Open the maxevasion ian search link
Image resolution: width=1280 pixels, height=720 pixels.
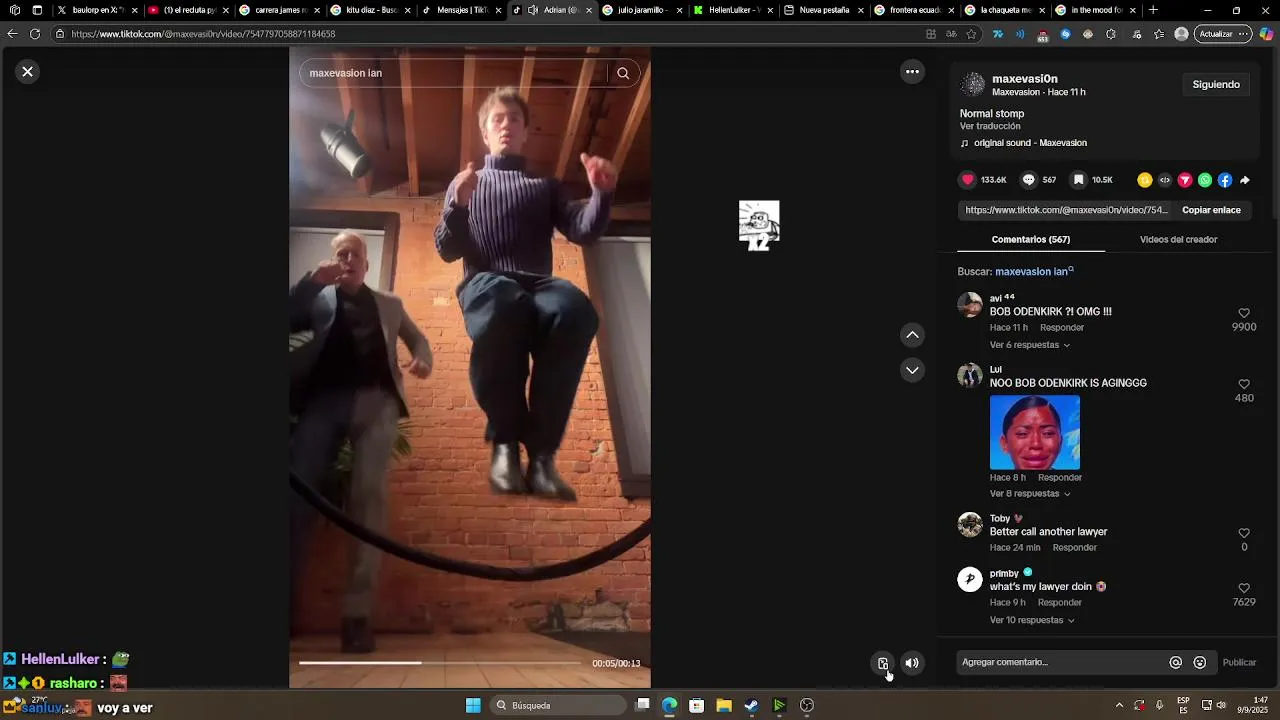1034,272
